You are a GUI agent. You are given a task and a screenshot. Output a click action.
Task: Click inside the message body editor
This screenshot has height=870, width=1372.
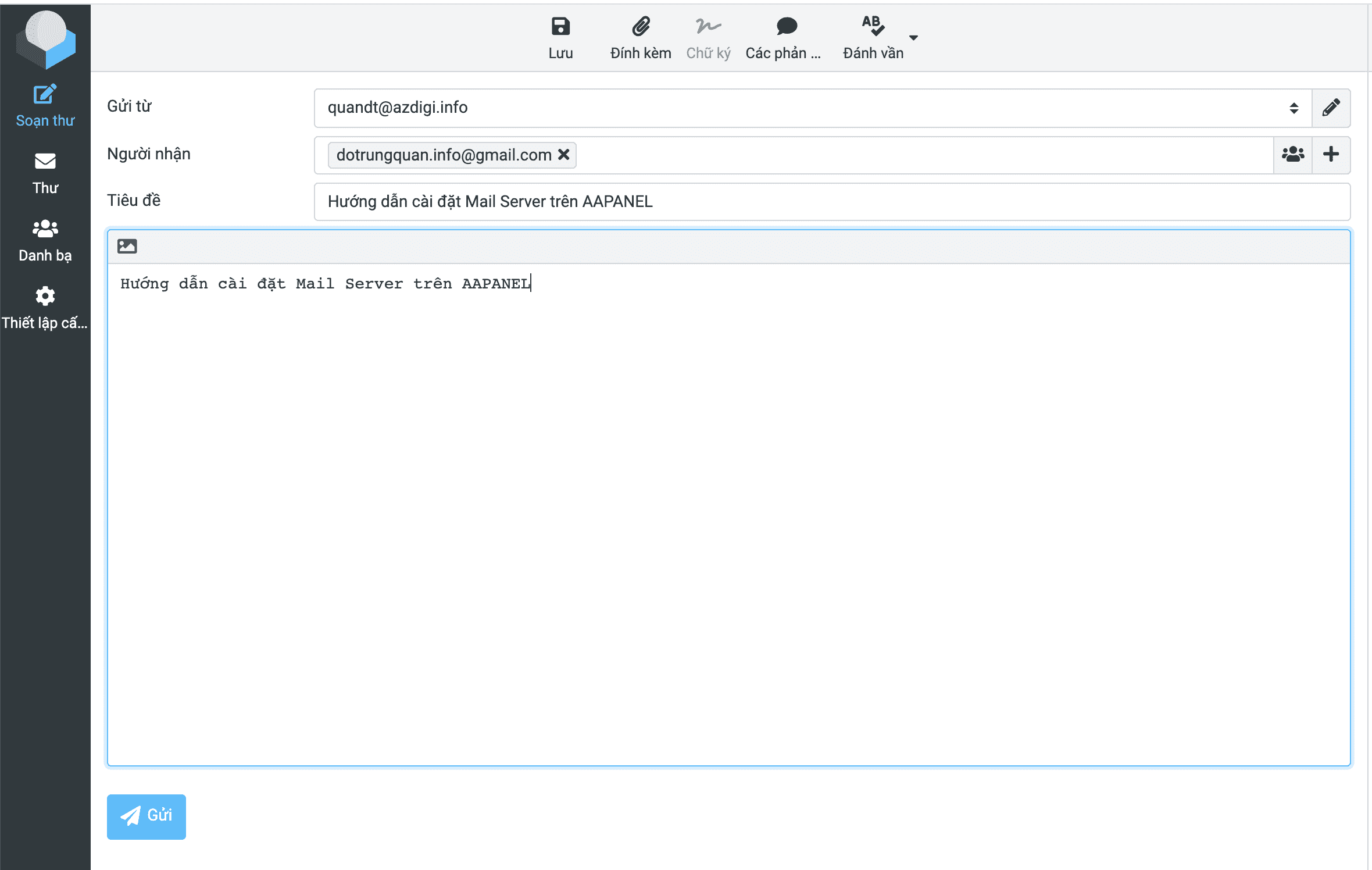tap(728, 512)
